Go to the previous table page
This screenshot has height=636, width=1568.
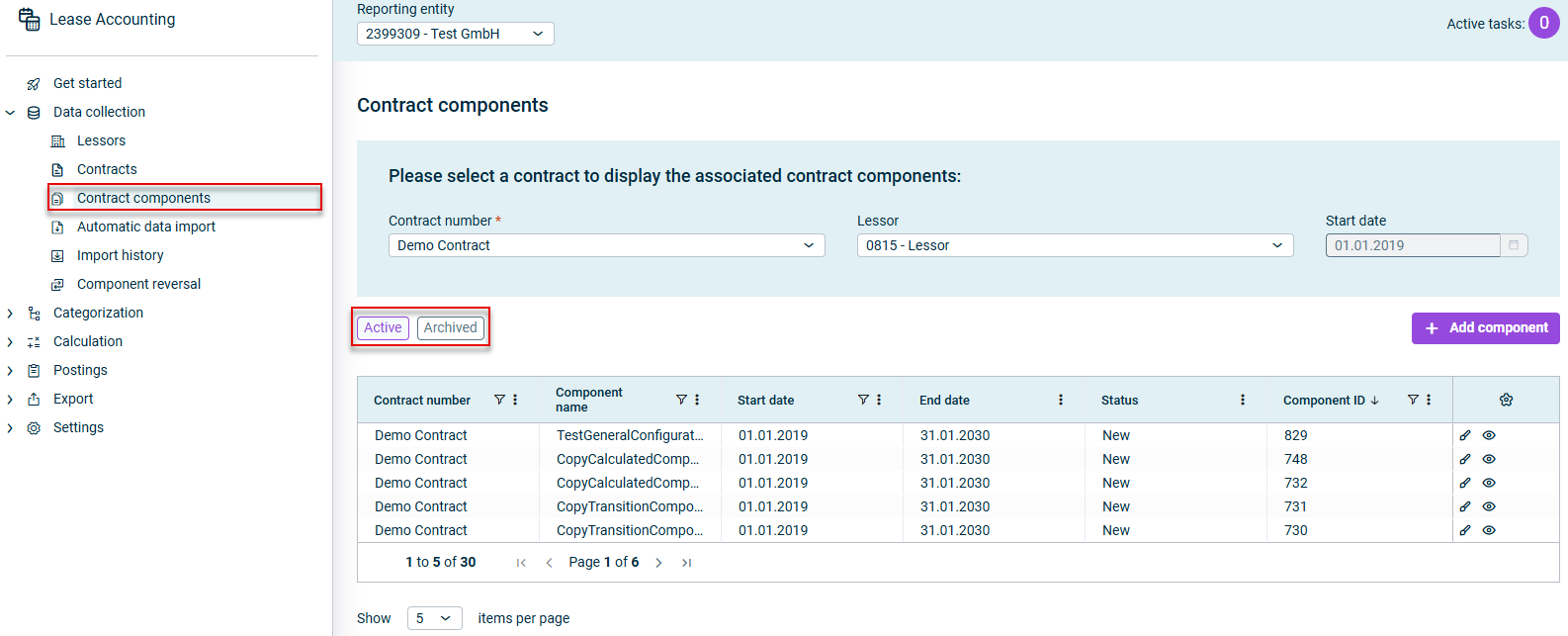[549, 563]
